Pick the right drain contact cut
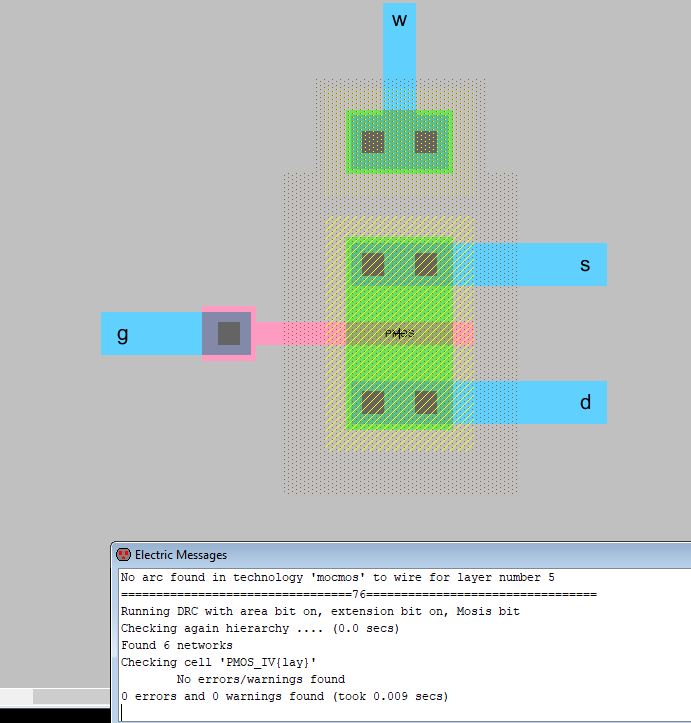The image size is (691, 723). point(426,402)
